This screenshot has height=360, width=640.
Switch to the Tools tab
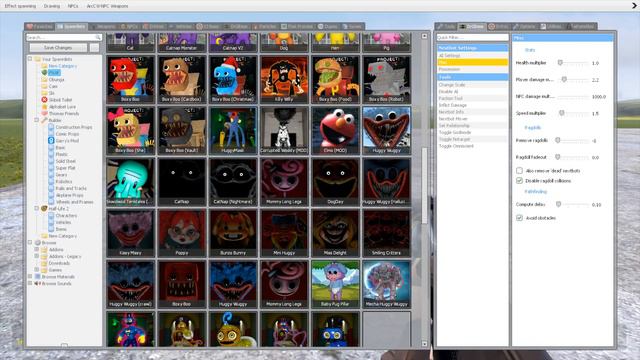446,27
